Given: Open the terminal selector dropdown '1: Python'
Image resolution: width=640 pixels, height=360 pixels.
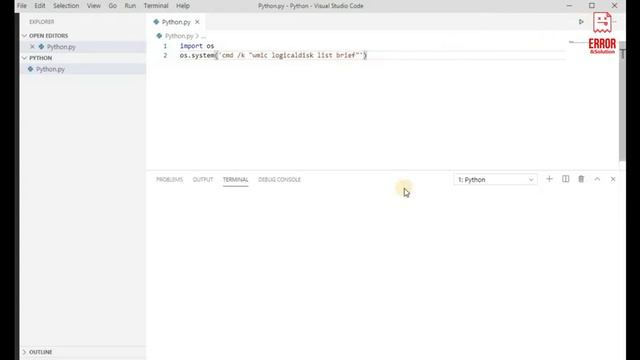Looking at the screenshot, I should [496, 180].
